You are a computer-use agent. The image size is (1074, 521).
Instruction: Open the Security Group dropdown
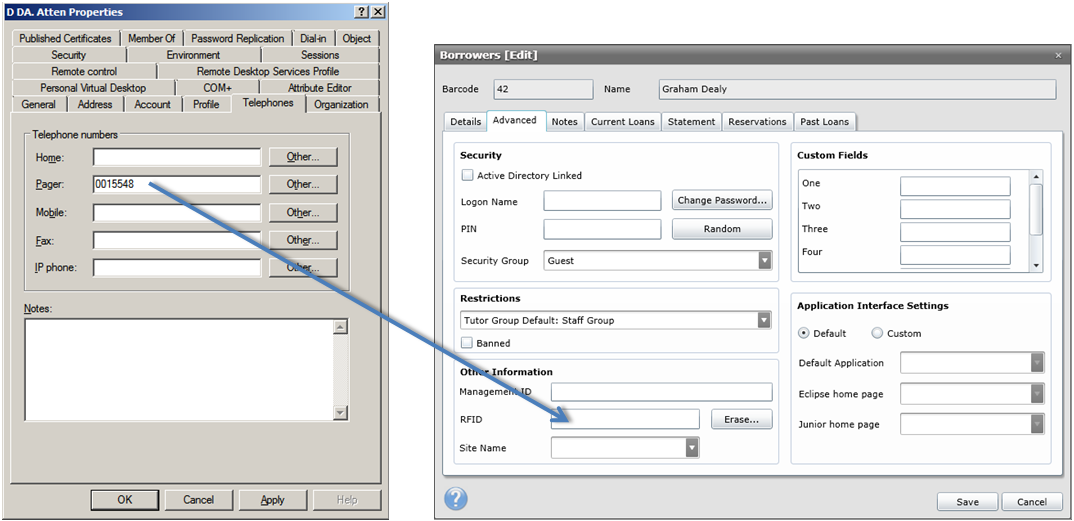[764, 261]
